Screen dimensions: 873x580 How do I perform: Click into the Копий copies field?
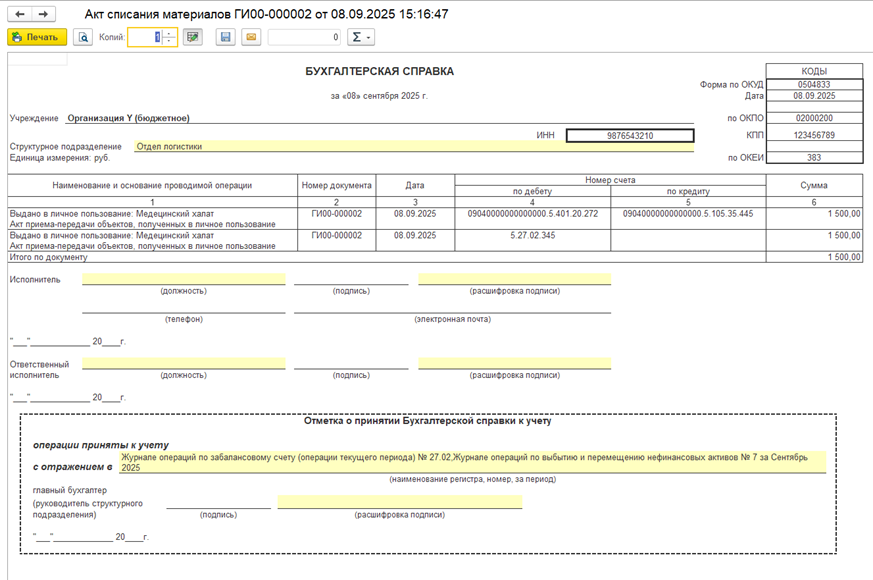145,37
